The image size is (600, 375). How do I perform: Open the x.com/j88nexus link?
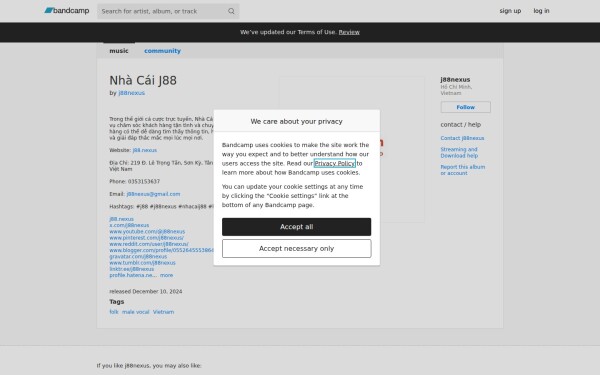pos(129,225)
